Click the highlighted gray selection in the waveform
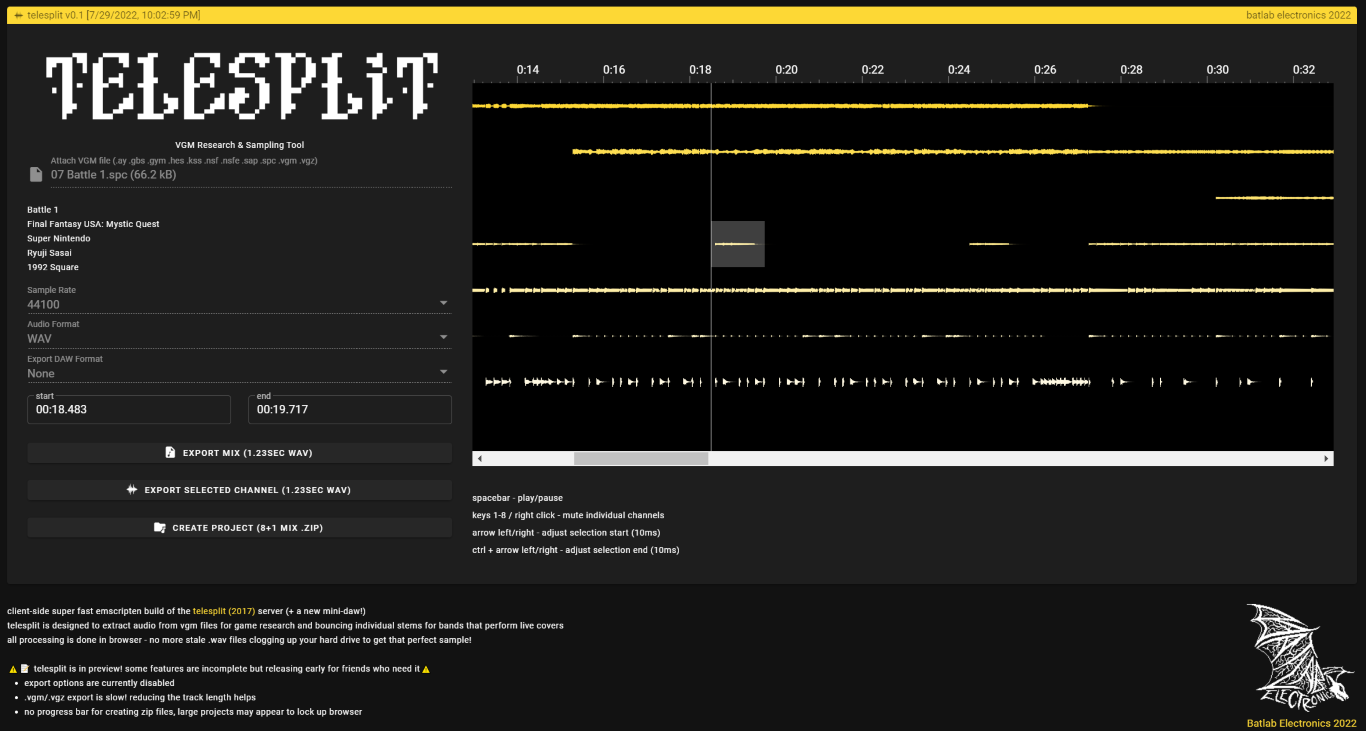This screenshot has width=1366, height=731. coord(738,244)
